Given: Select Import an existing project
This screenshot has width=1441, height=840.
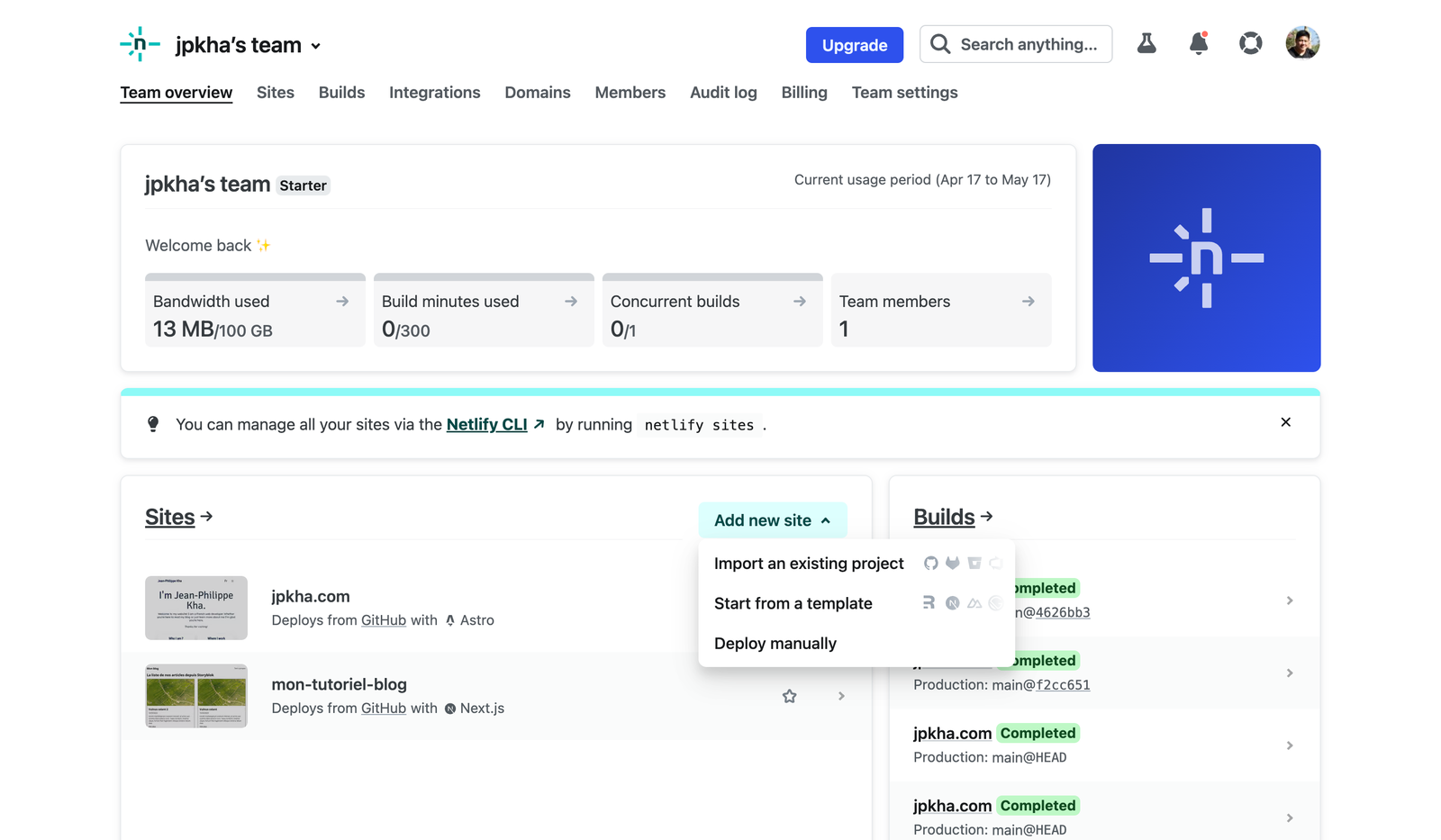Looking at the screenshot, I should click(x=809, y=564).
